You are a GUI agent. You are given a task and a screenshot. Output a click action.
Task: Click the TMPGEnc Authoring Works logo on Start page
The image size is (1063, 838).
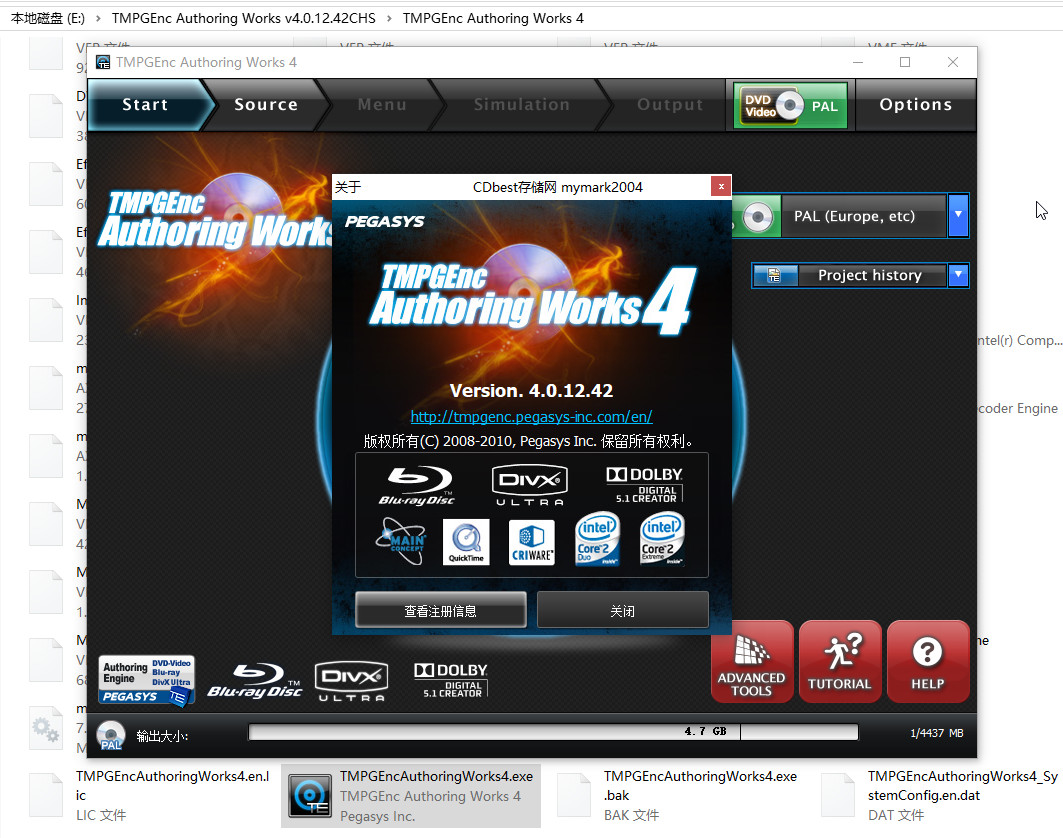point(216,219)
